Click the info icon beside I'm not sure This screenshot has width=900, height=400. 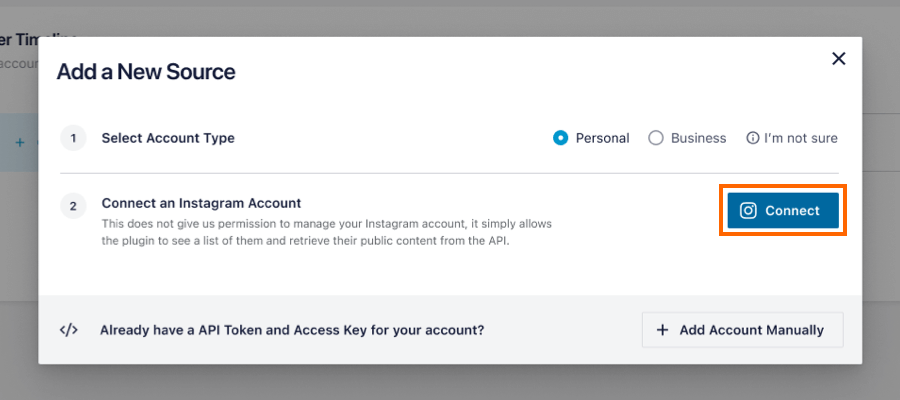pyautogui.click(x=752, y=138)
